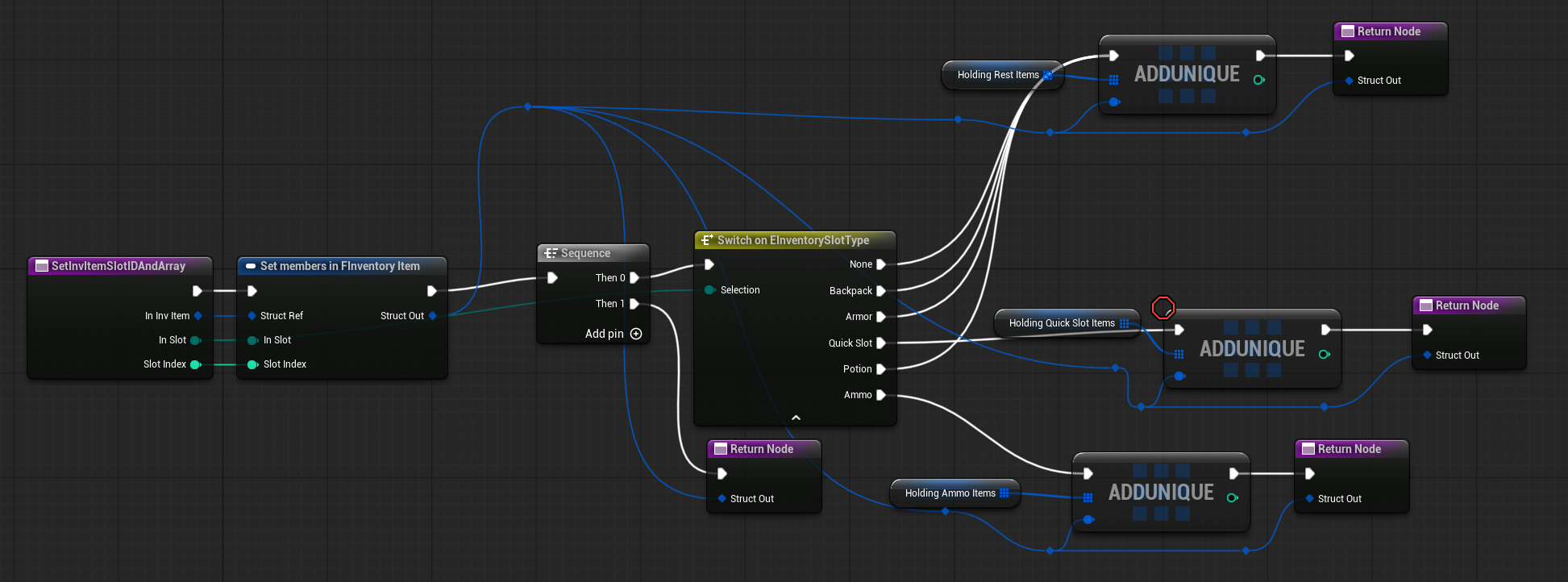
Task: Click the Backpack execution output pin
Action: [881, 291]
